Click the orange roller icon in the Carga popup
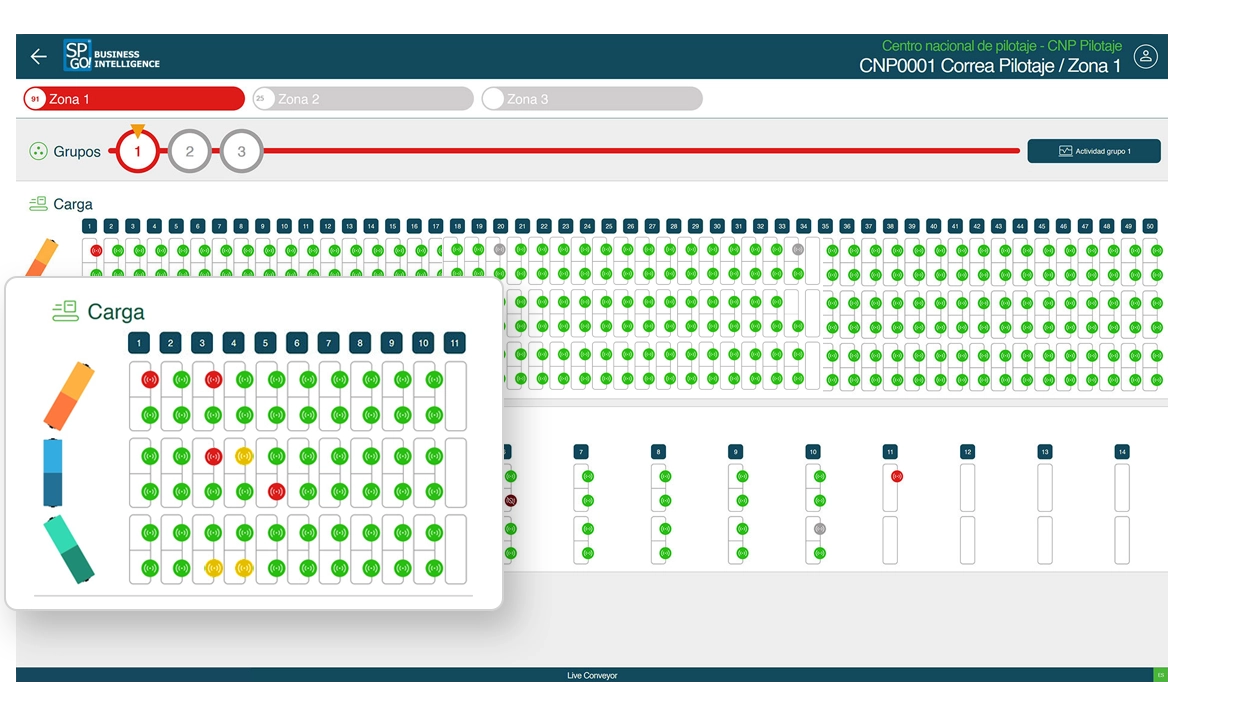 click(x=70, y=396)
